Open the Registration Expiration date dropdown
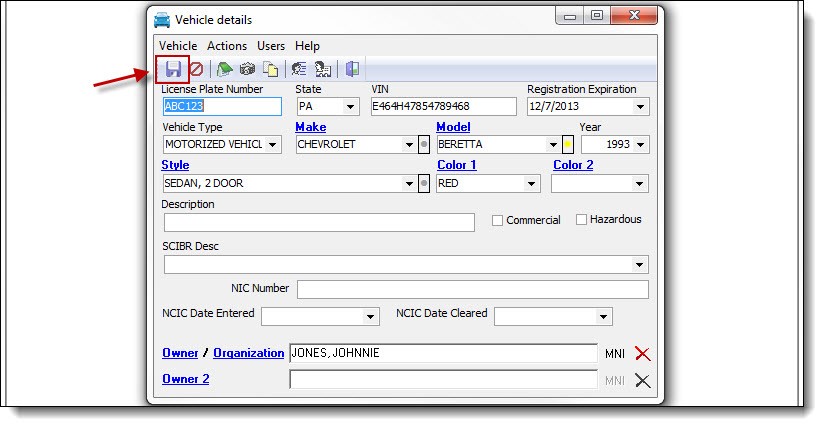Viewport: 824px width, 427px height. (x=640, y=107)
